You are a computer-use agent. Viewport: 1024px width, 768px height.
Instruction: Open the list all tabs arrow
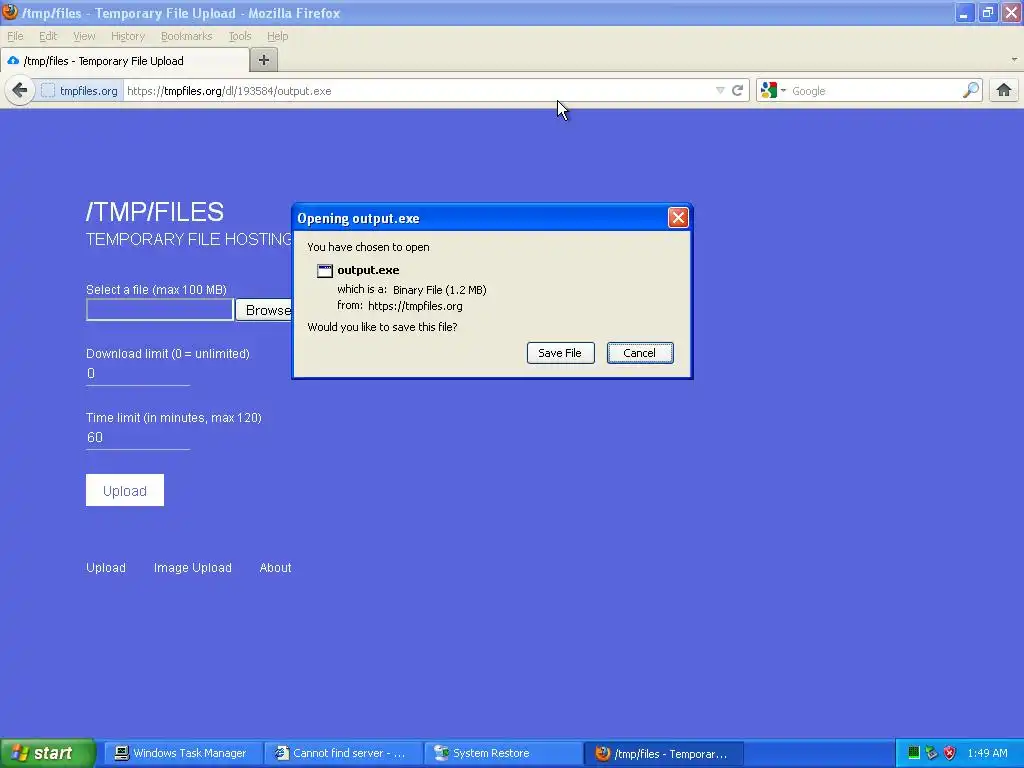(1014, 59)
